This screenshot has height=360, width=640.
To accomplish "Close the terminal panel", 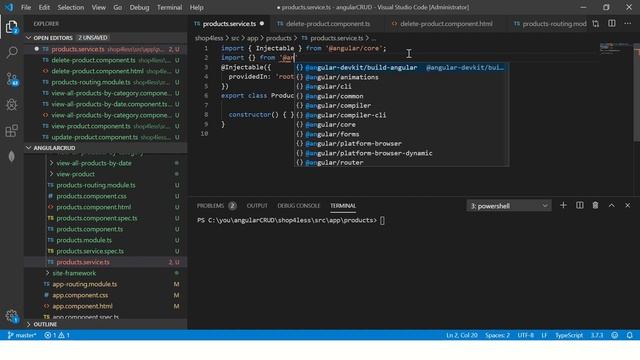I will (628, 205).
